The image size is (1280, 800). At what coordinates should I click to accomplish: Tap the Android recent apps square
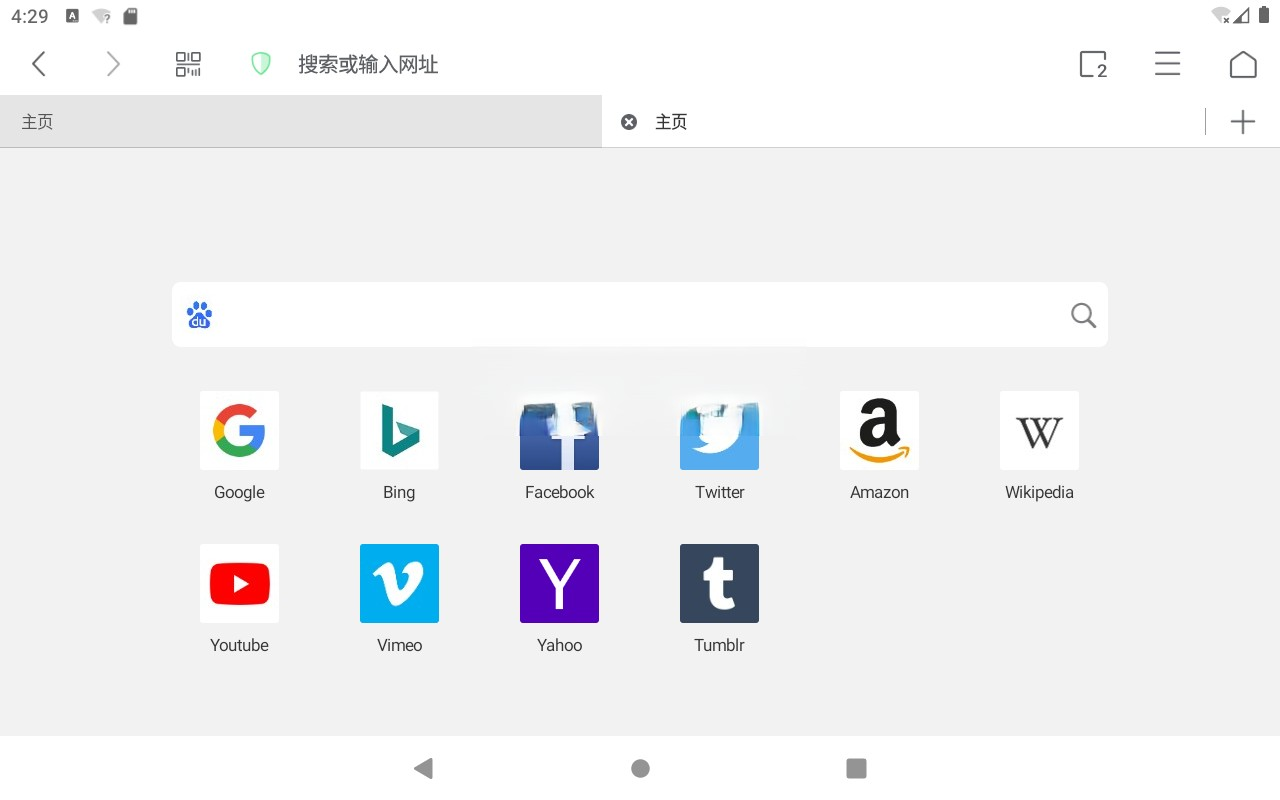point(856,768)
